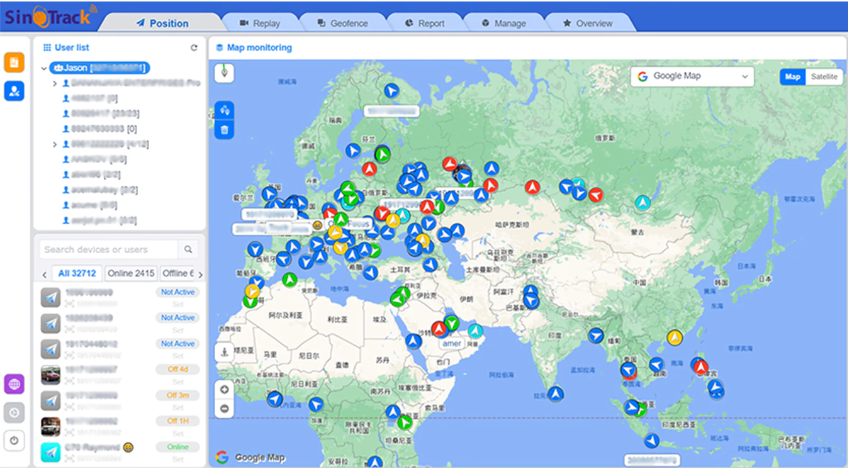The width and height of the screenshot is (848, 468).
Task: Click the download icon on map
Action: click(224, 353)
